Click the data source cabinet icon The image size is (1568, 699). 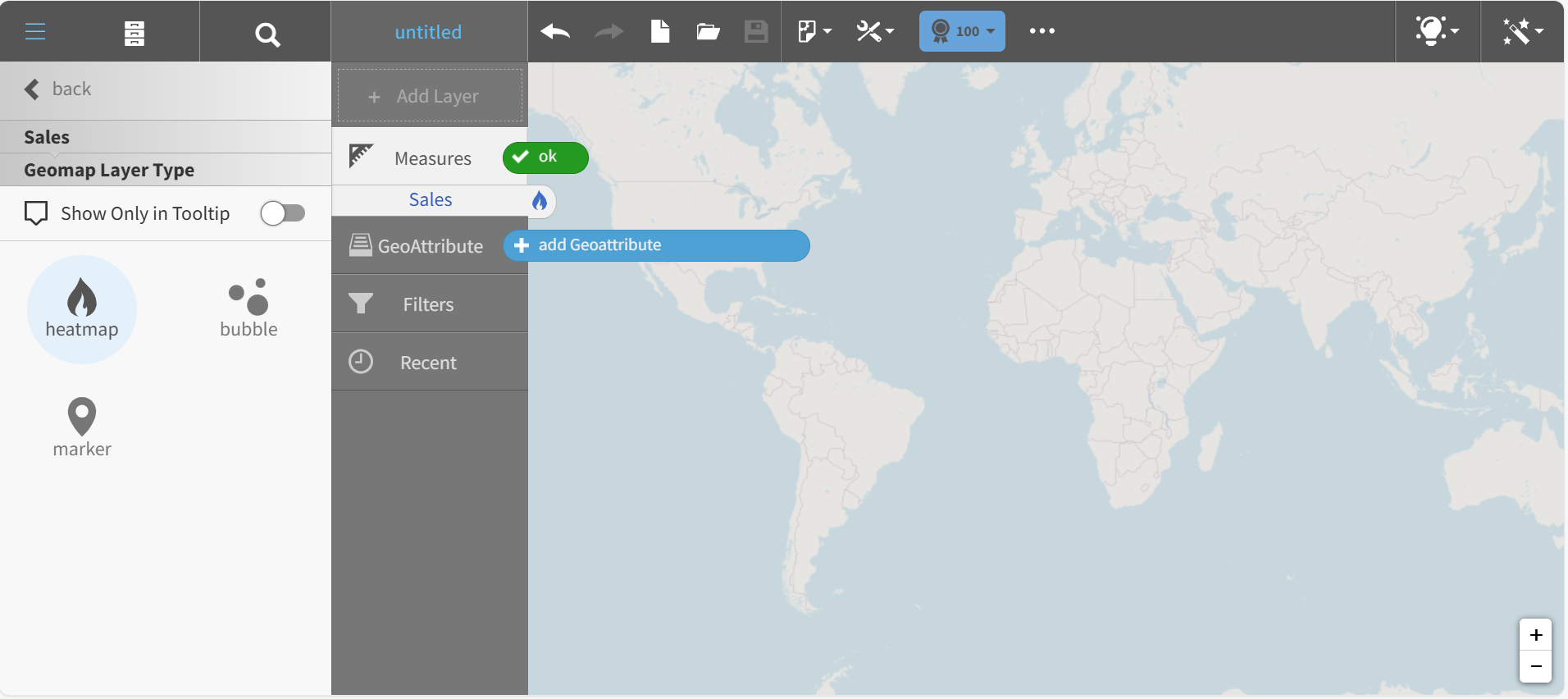pos(134,34)
